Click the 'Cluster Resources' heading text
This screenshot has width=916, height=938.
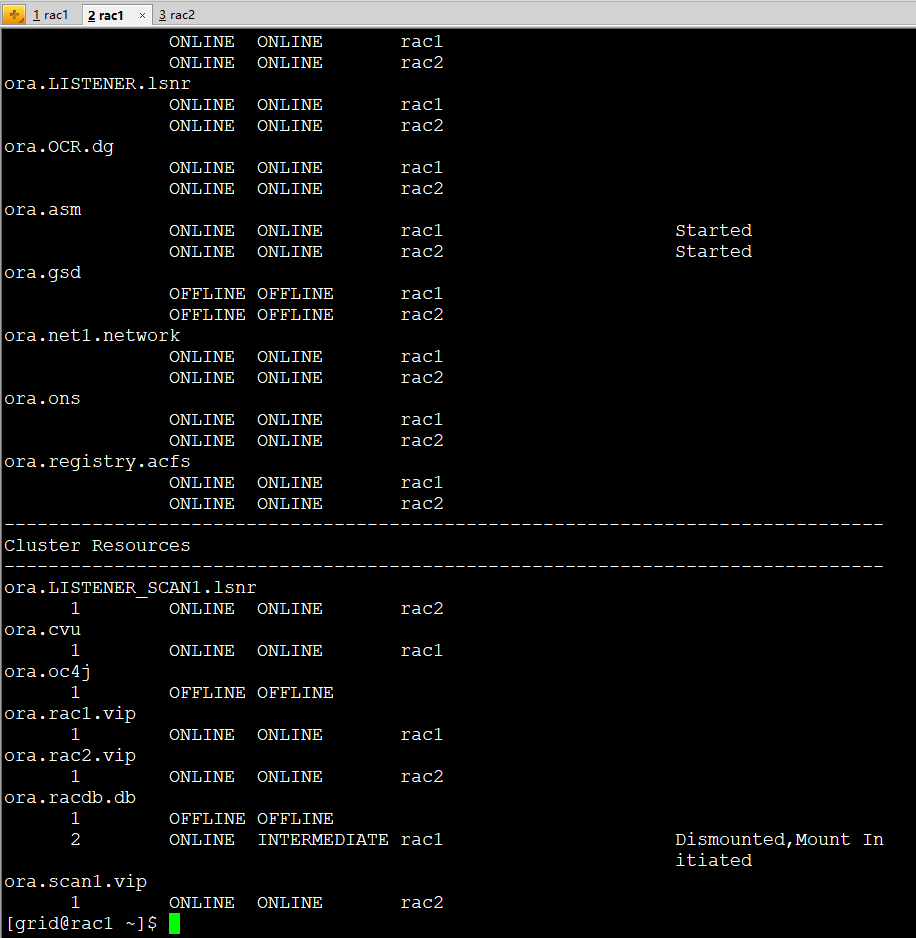tap(98, 546)
